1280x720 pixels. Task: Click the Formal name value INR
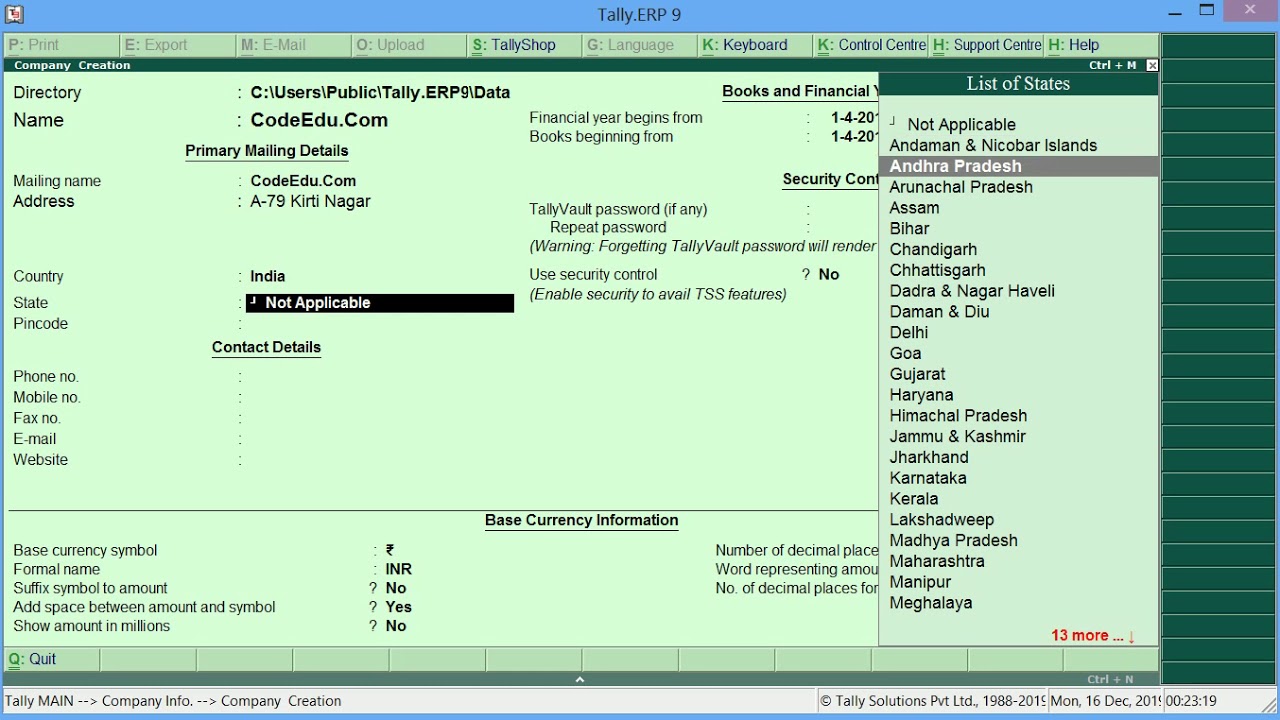[398, 569]
